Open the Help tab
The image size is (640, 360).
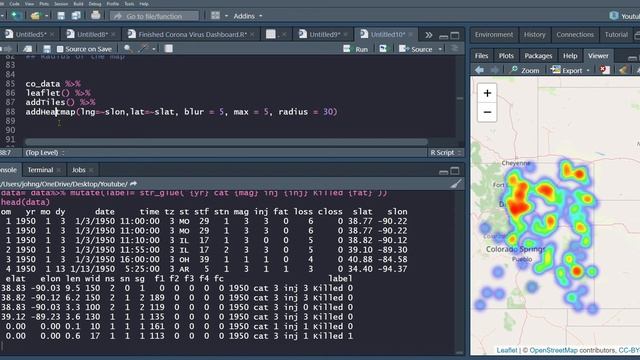point(570,56)
